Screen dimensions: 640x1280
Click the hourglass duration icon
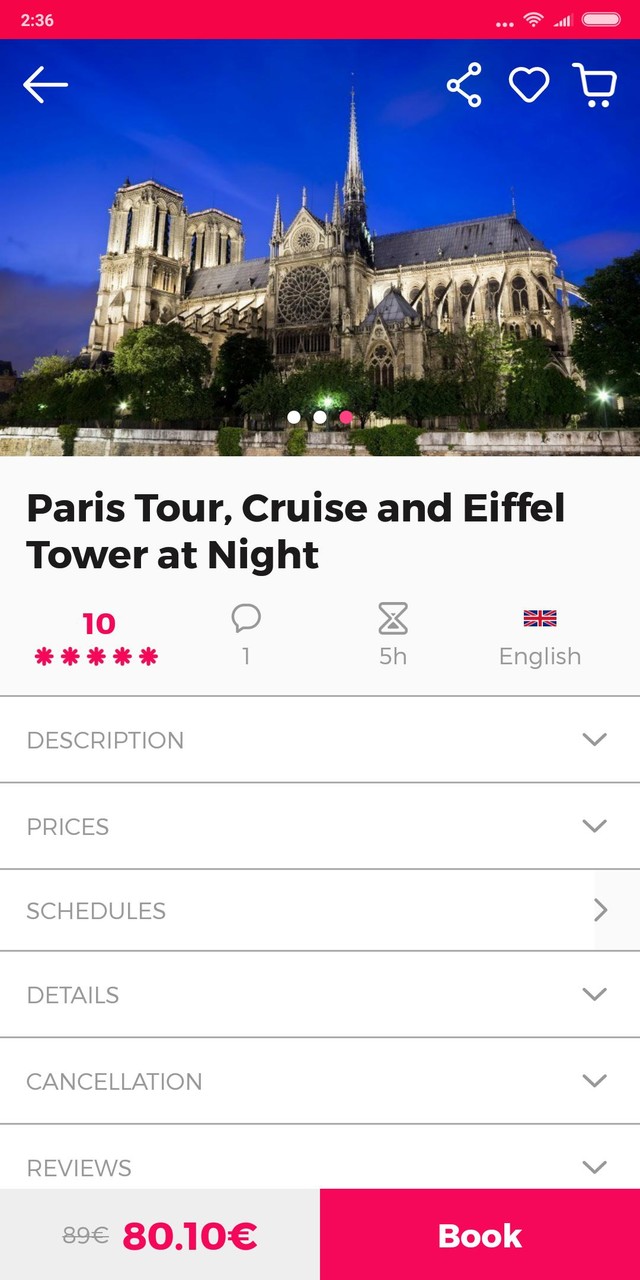click(392, 618)
